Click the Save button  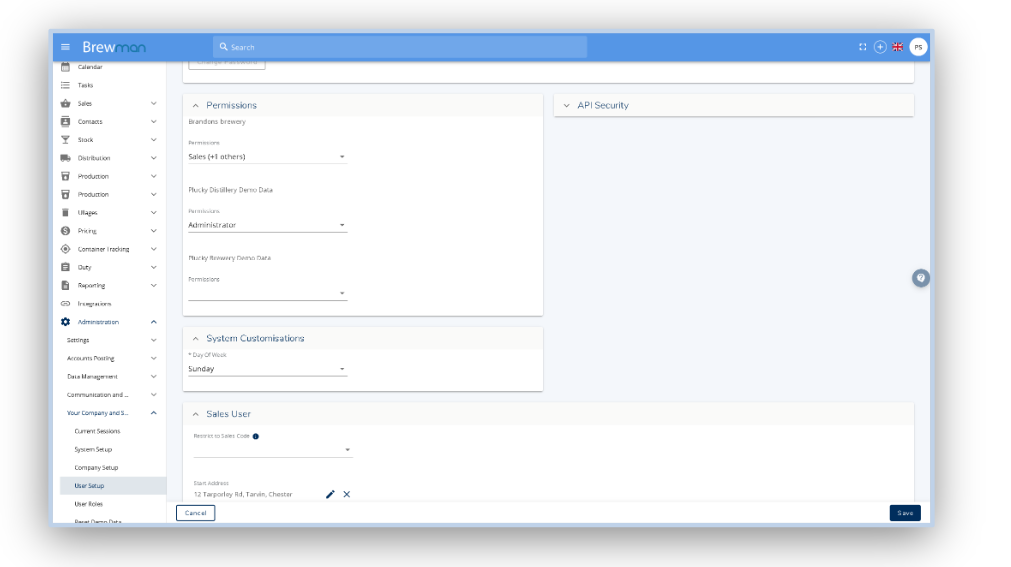click(904, 513)
